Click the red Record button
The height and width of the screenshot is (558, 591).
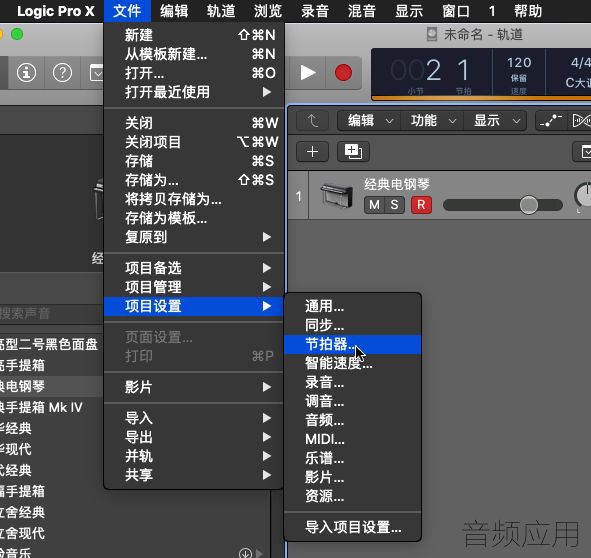(x=343, y=72)
